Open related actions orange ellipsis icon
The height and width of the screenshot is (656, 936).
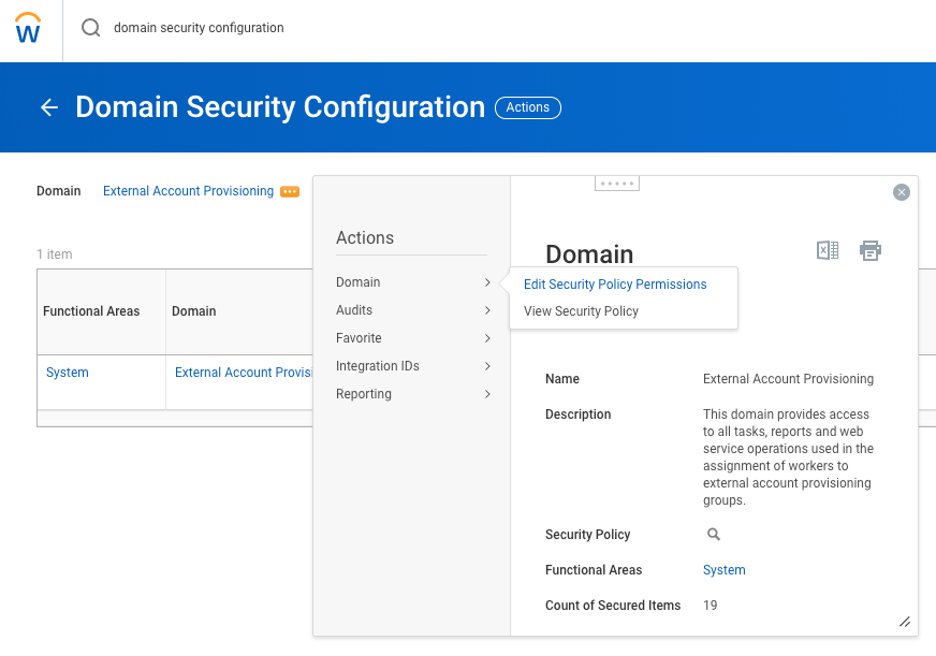coord(290,192)
